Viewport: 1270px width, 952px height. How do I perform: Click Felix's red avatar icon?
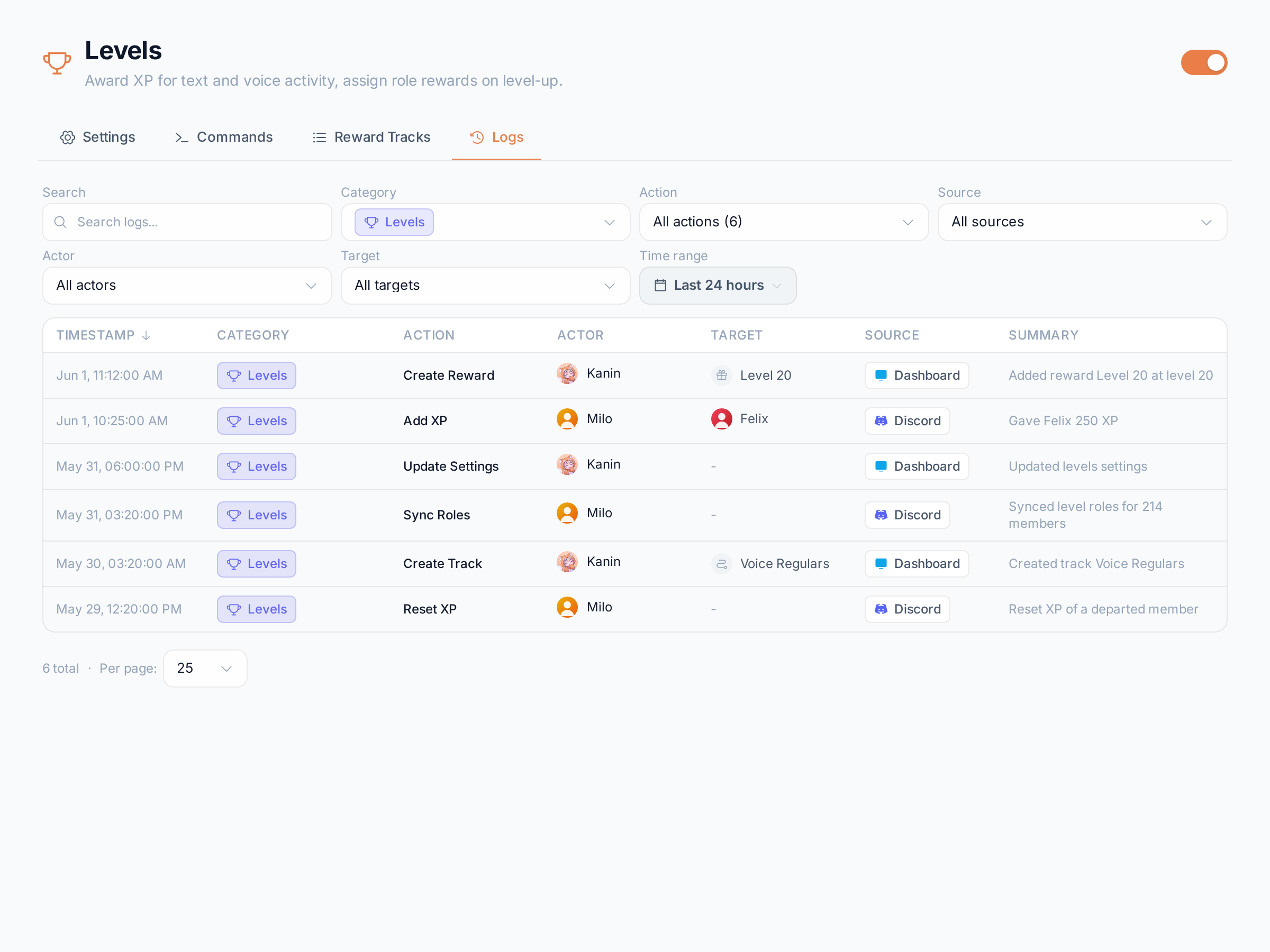tap(722, 419)
